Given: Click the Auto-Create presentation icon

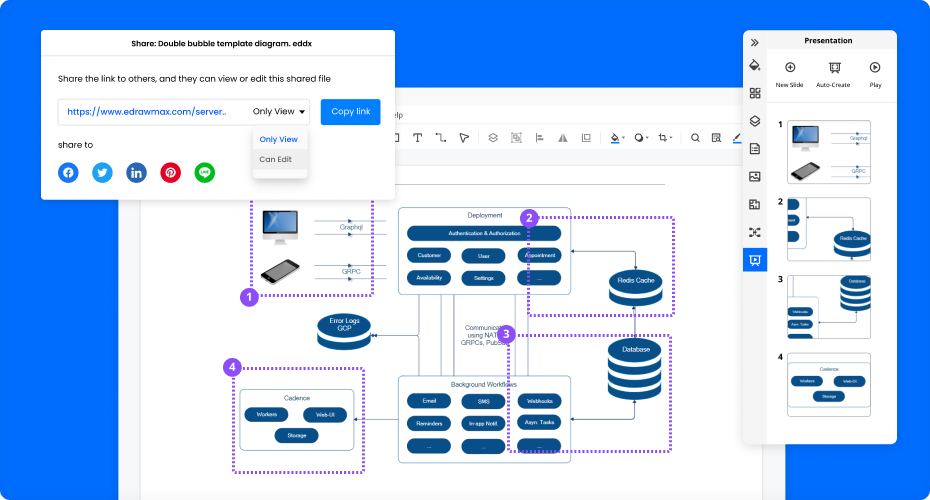Looking at the screenshot, I should pyautogui.click(x=833, y=68).
